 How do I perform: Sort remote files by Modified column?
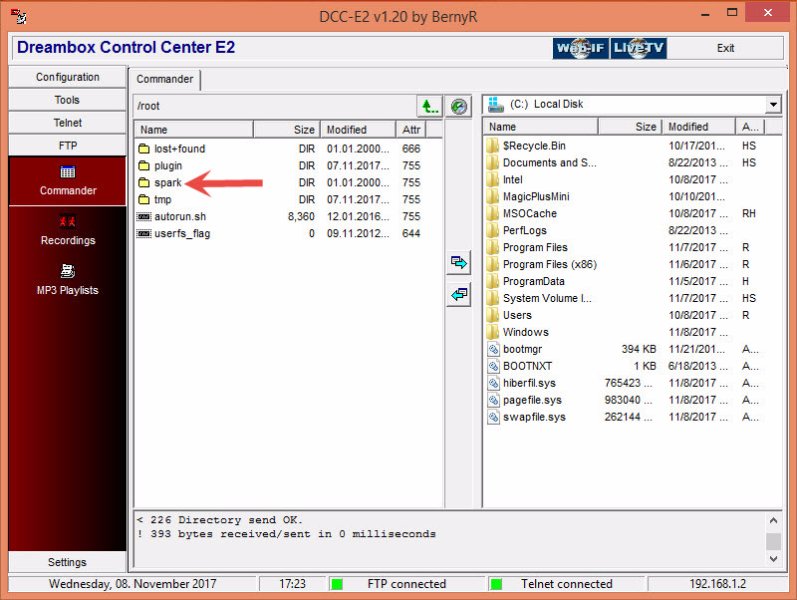(x=358, y=130)
